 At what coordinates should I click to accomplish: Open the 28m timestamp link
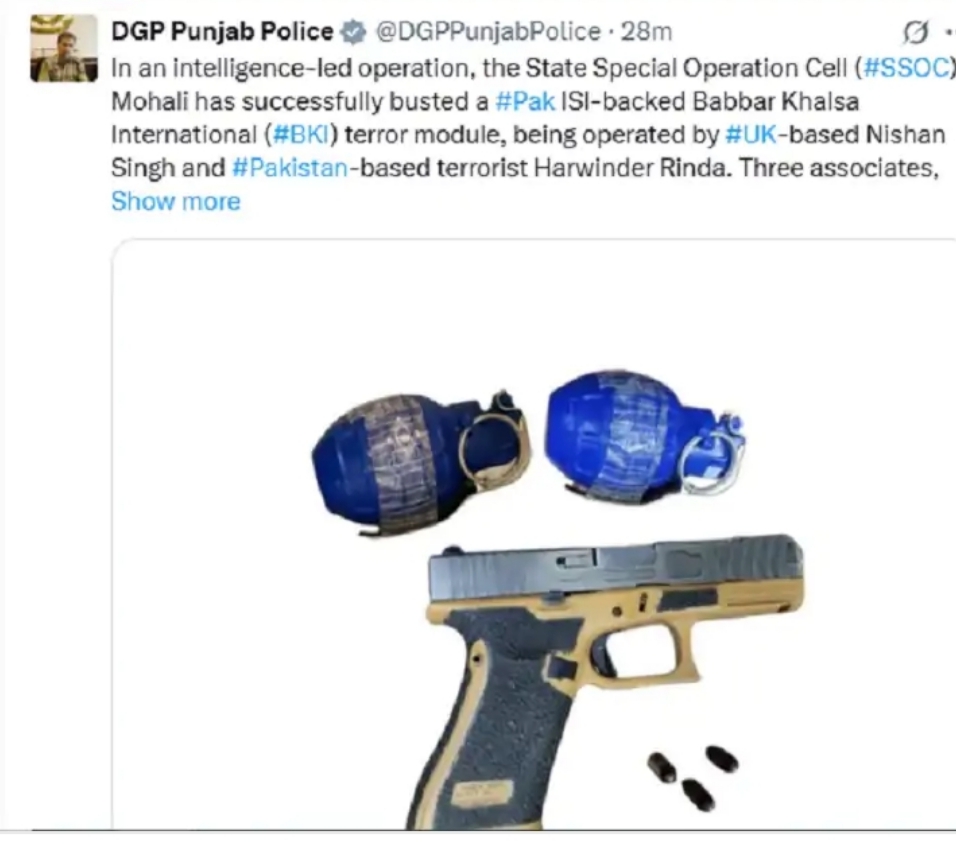tap(646, 32)
